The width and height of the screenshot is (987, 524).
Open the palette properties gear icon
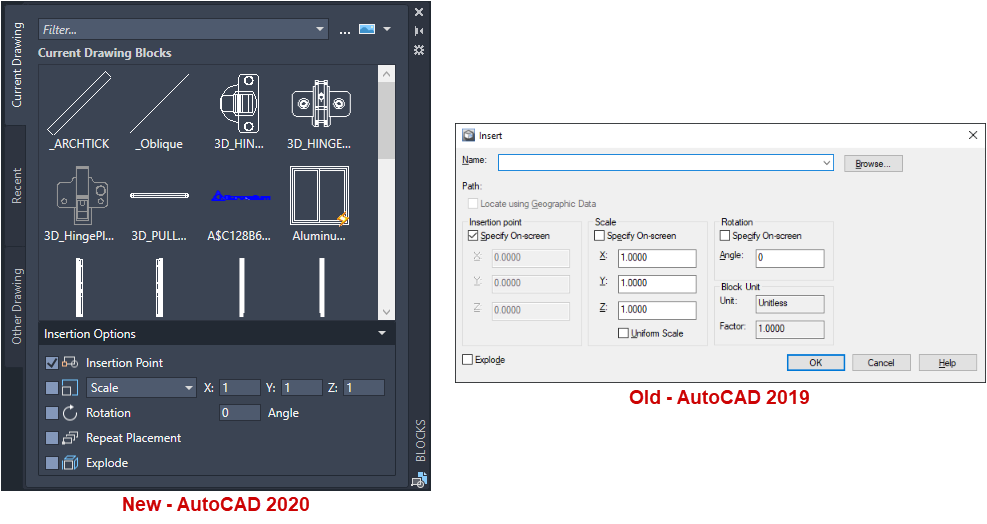click(x=419, y=50)
